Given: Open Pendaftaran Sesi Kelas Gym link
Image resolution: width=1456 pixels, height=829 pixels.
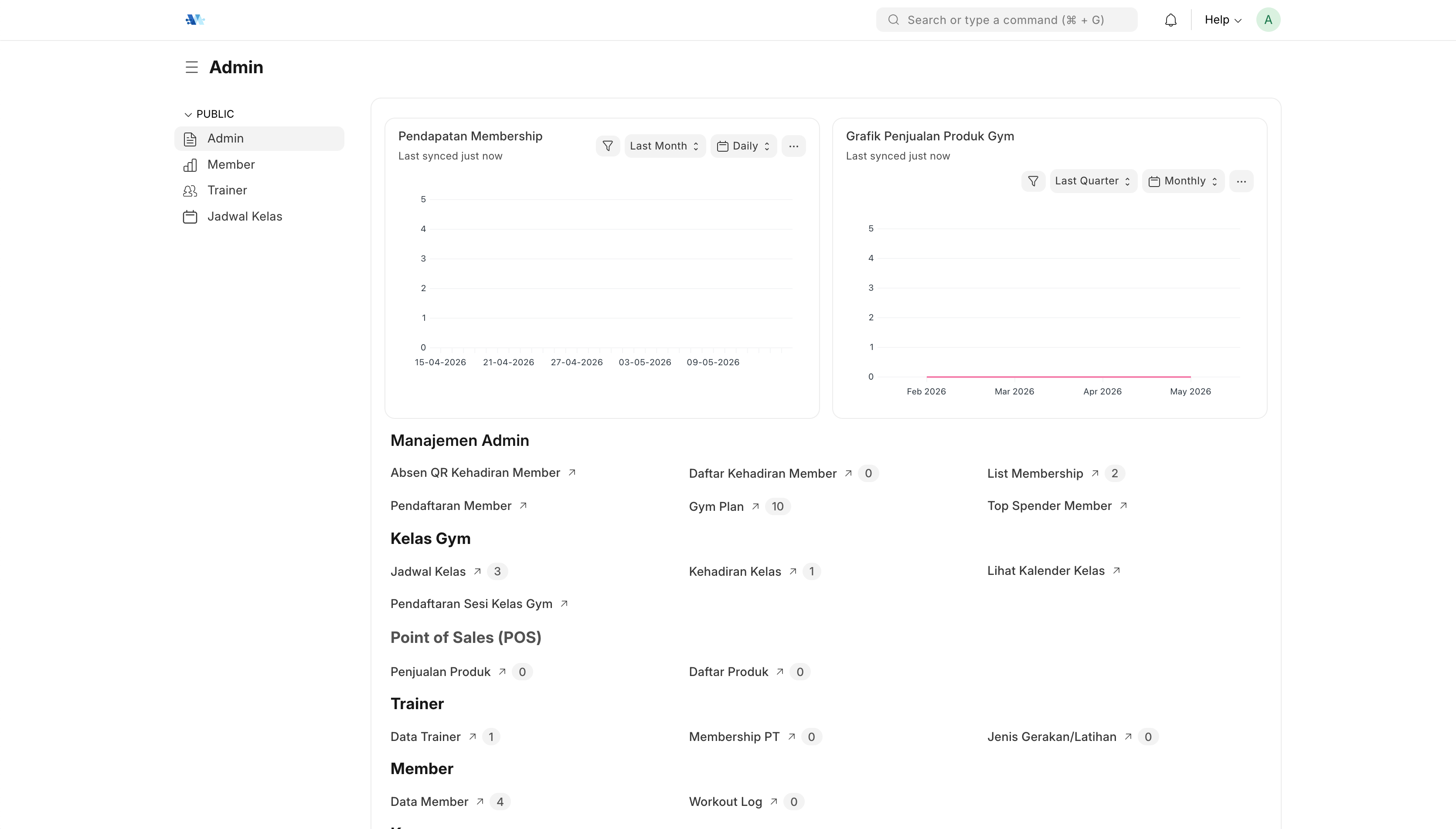Looking at the screenshot, I should [x=472, y=604].
